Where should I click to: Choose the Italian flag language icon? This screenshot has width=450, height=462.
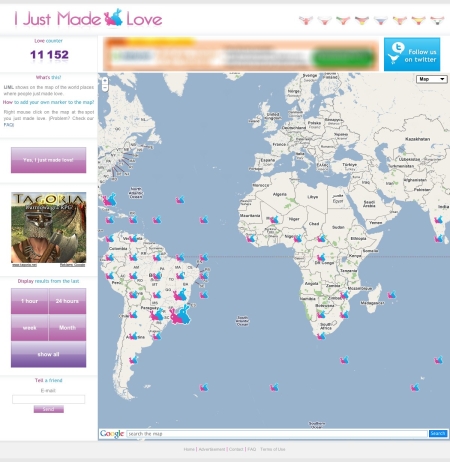coord(343,21)
